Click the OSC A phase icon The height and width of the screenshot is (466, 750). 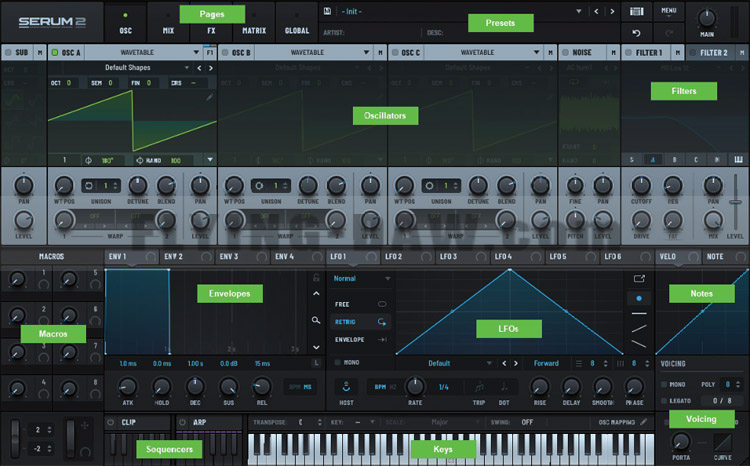[x=88, y=161]
